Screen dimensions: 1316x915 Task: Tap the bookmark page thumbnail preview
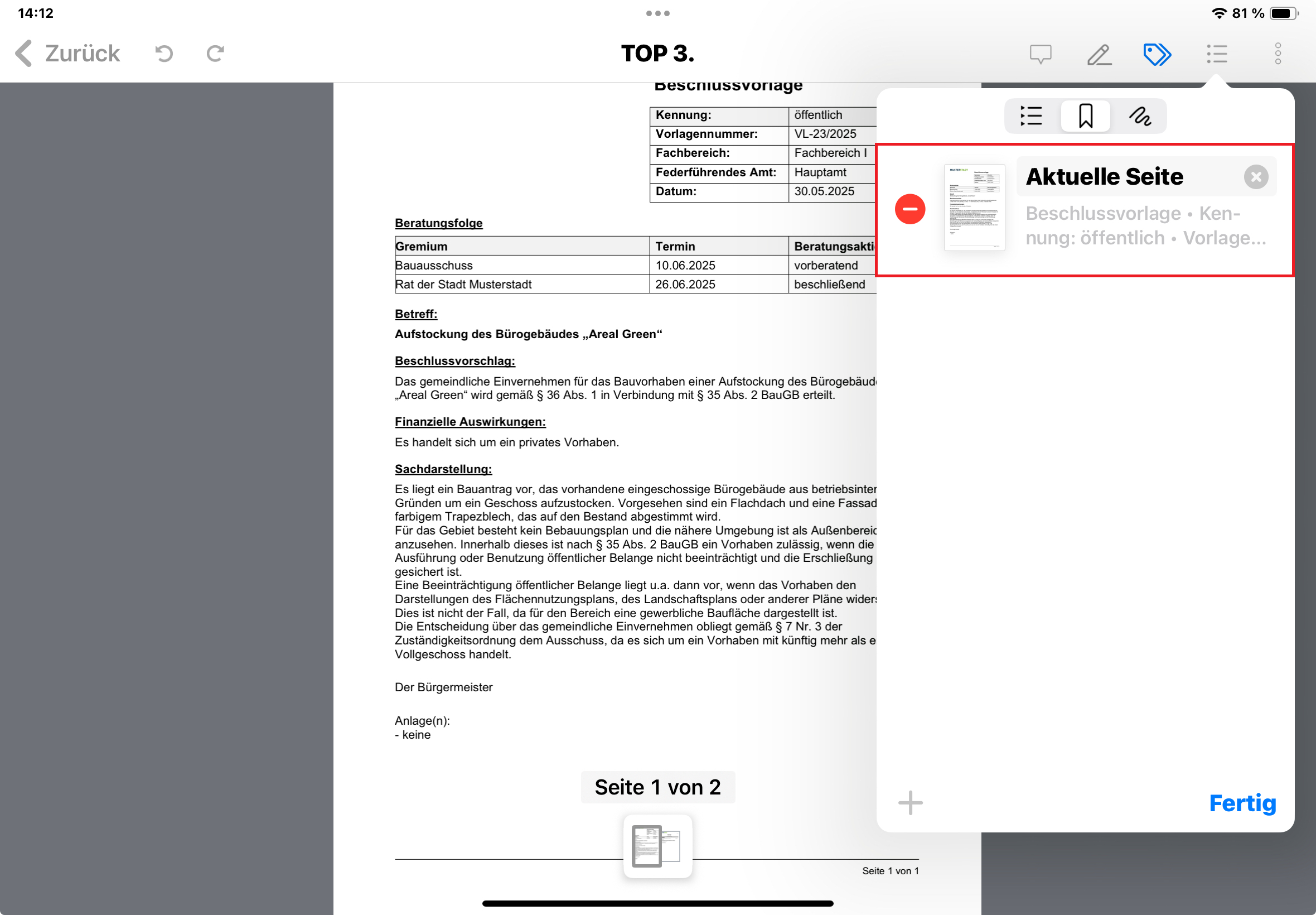(x=974, y=208)
